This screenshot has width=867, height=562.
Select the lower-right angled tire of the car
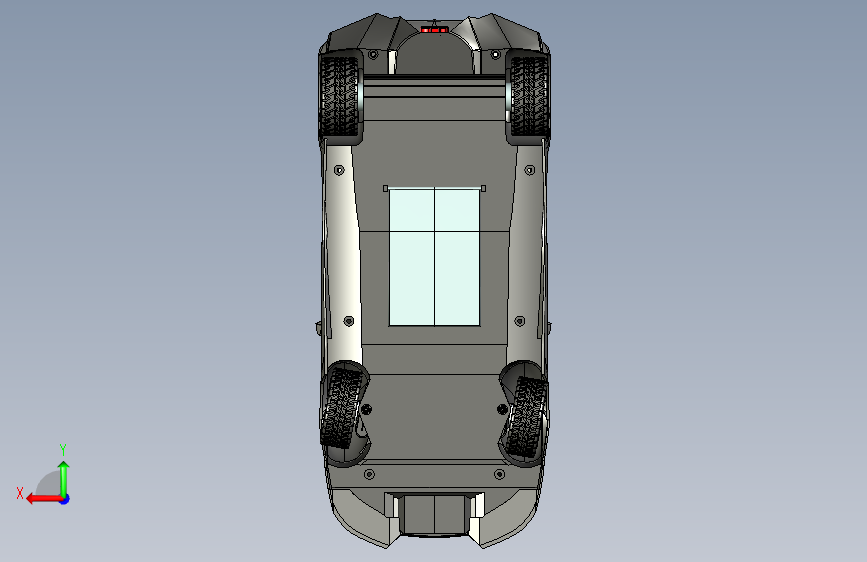[526, 418]
